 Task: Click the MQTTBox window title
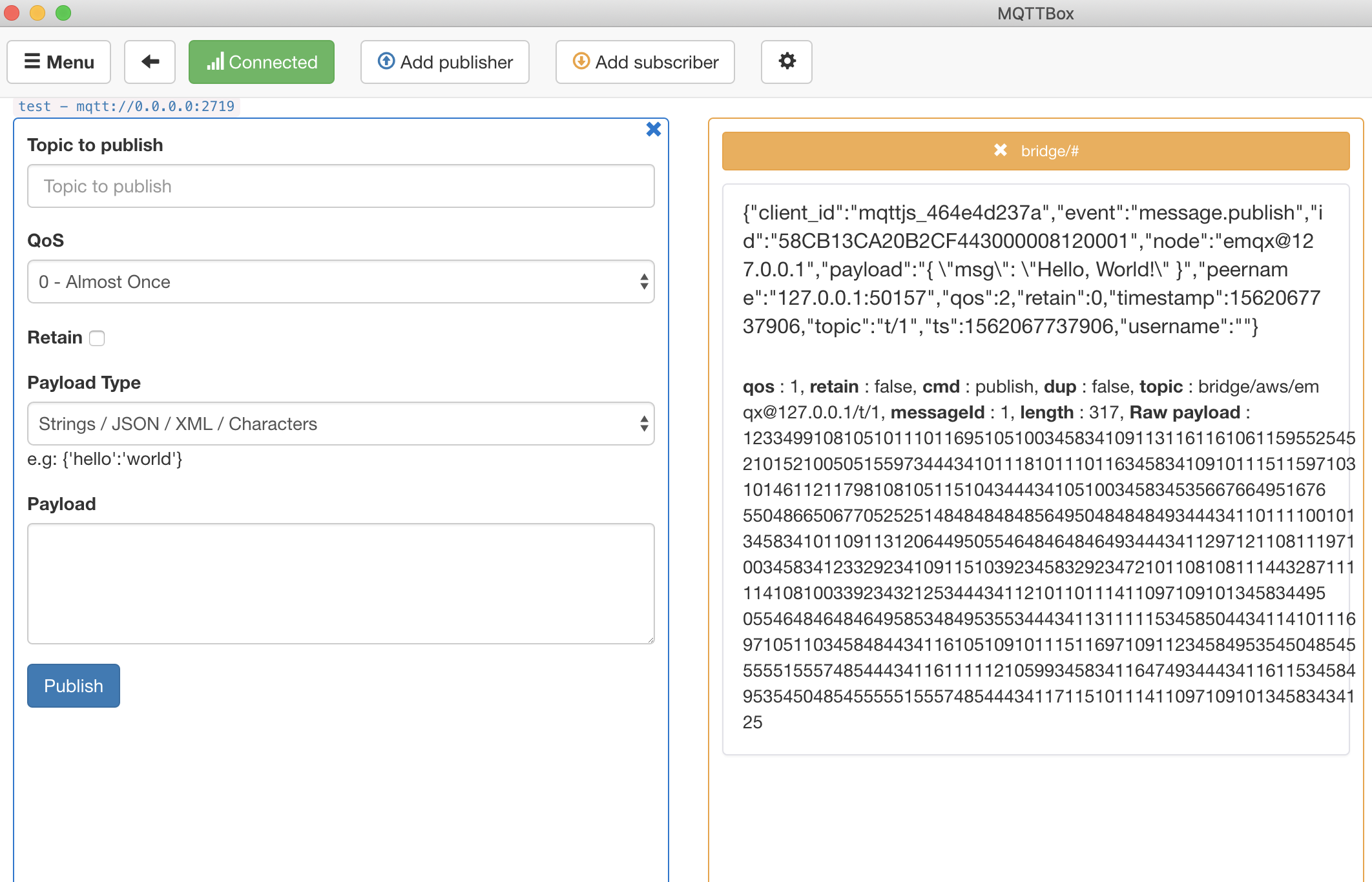1035,14
